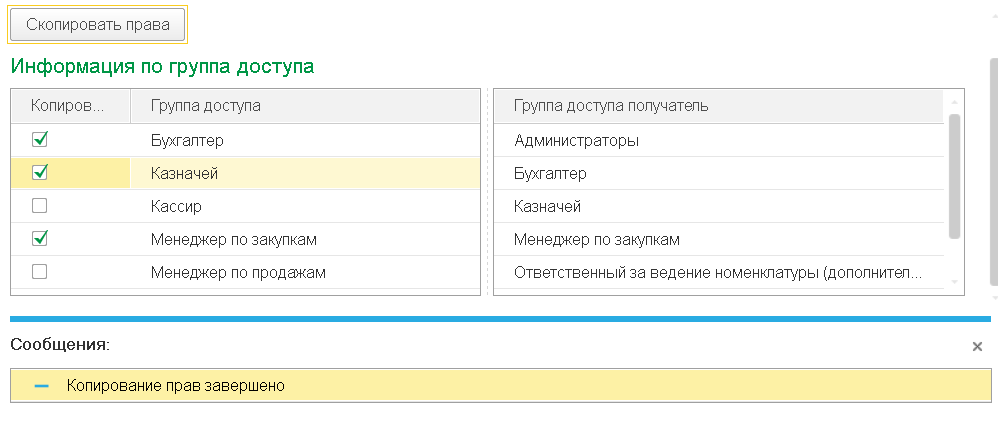Viewport: 998px width, 426px height.
Task: Click the Копиров... column header
Action: tap(66, 106)
